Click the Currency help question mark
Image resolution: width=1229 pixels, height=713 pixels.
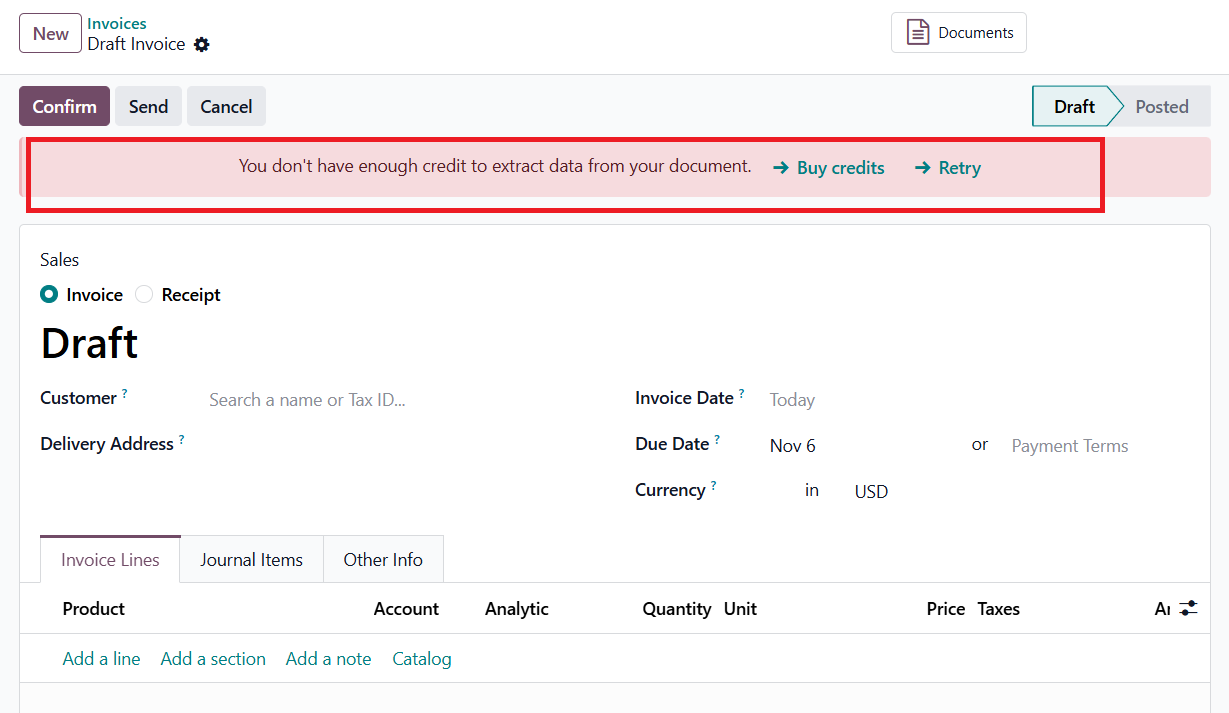pyautogui.click(x=714, y=486)
